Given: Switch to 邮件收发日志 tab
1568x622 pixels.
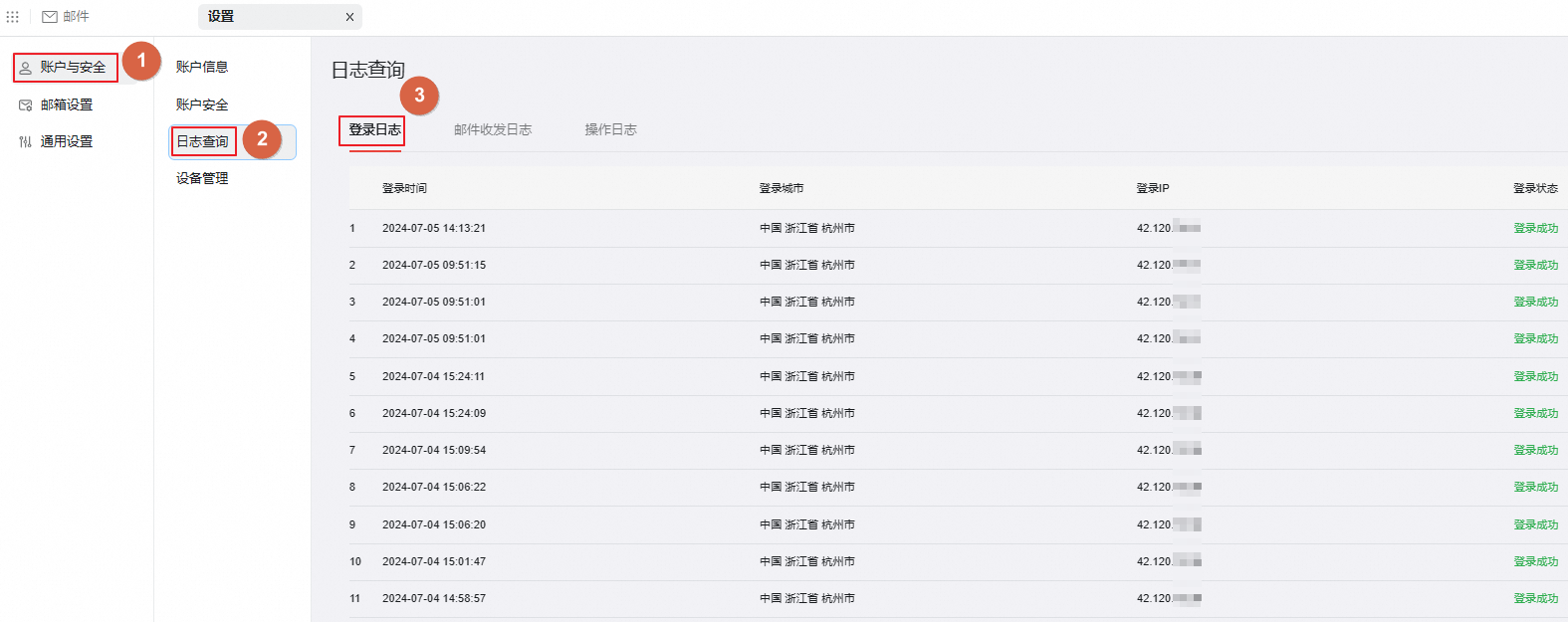Looking at the screenshot, I should pos(493,129).
